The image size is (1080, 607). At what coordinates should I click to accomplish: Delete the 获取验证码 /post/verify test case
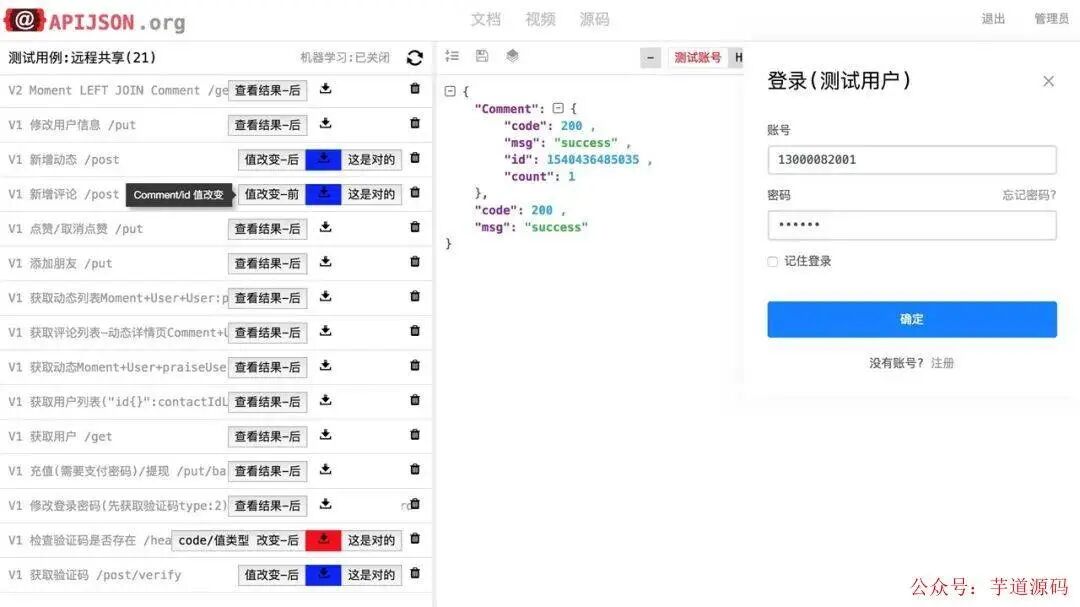pyautogui.click(x=415, y=573)
